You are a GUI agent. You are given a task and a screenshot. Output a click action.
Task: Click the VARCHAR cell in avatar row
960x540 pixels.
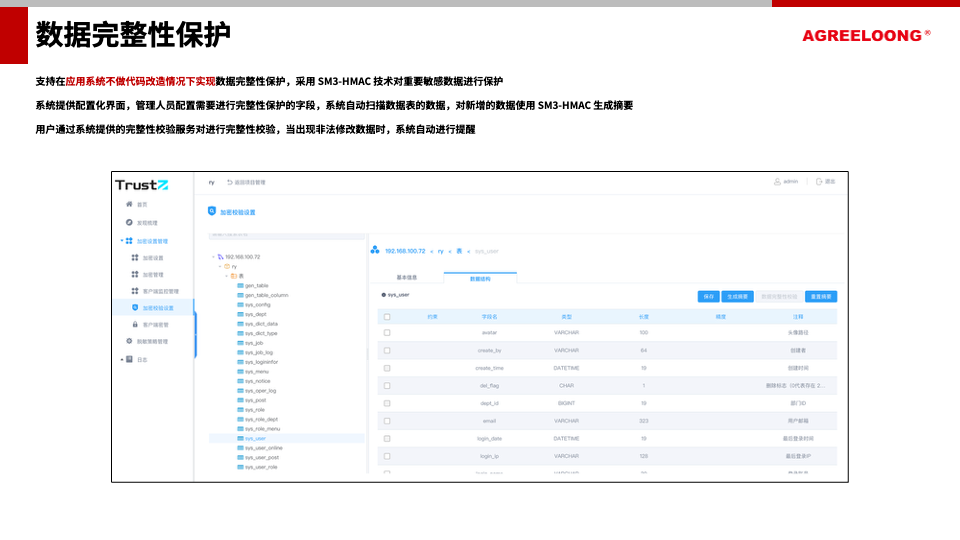pos(566,332)
